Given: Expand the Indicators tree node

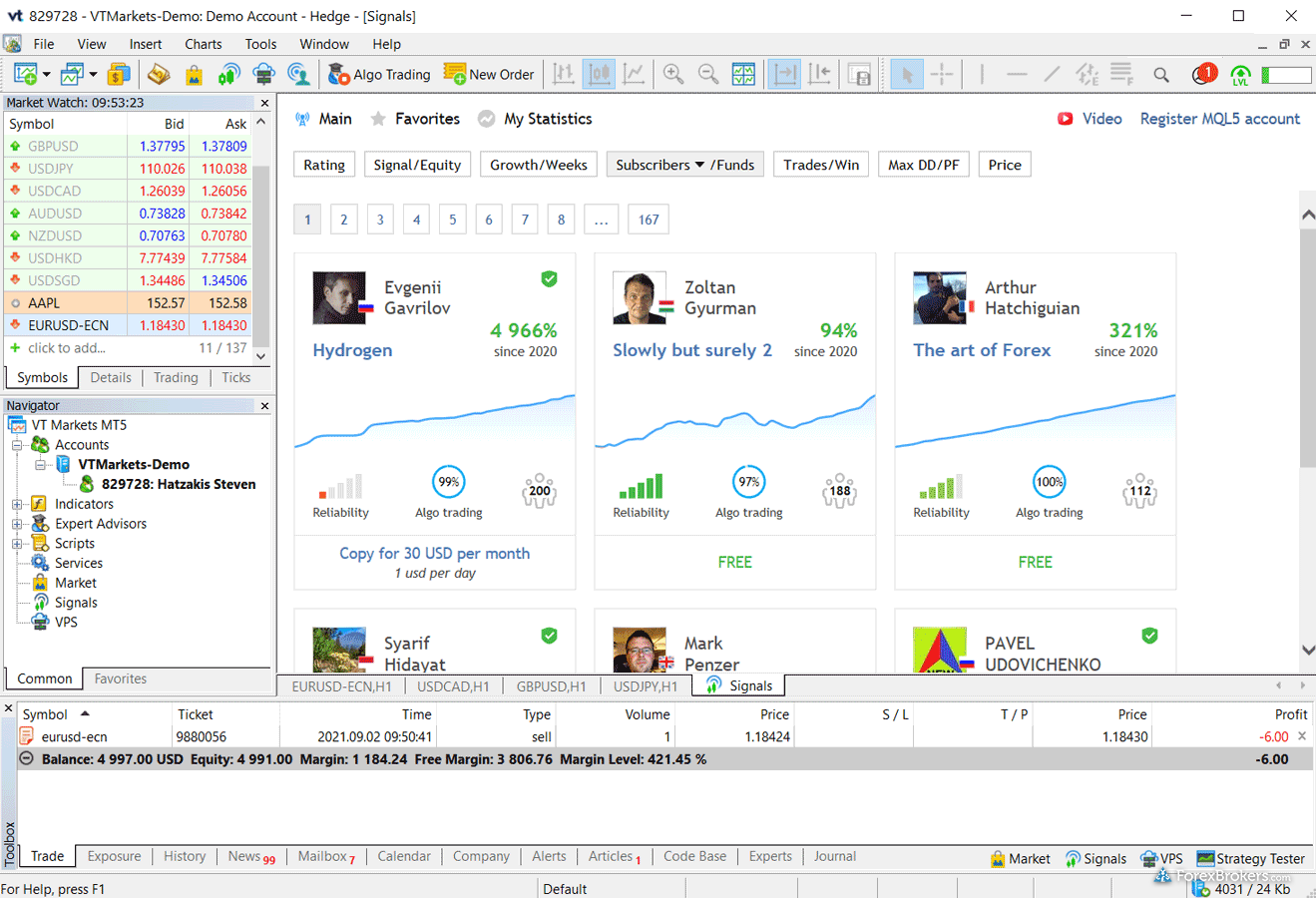Looking at the screenshot, I should coord(17,504).
